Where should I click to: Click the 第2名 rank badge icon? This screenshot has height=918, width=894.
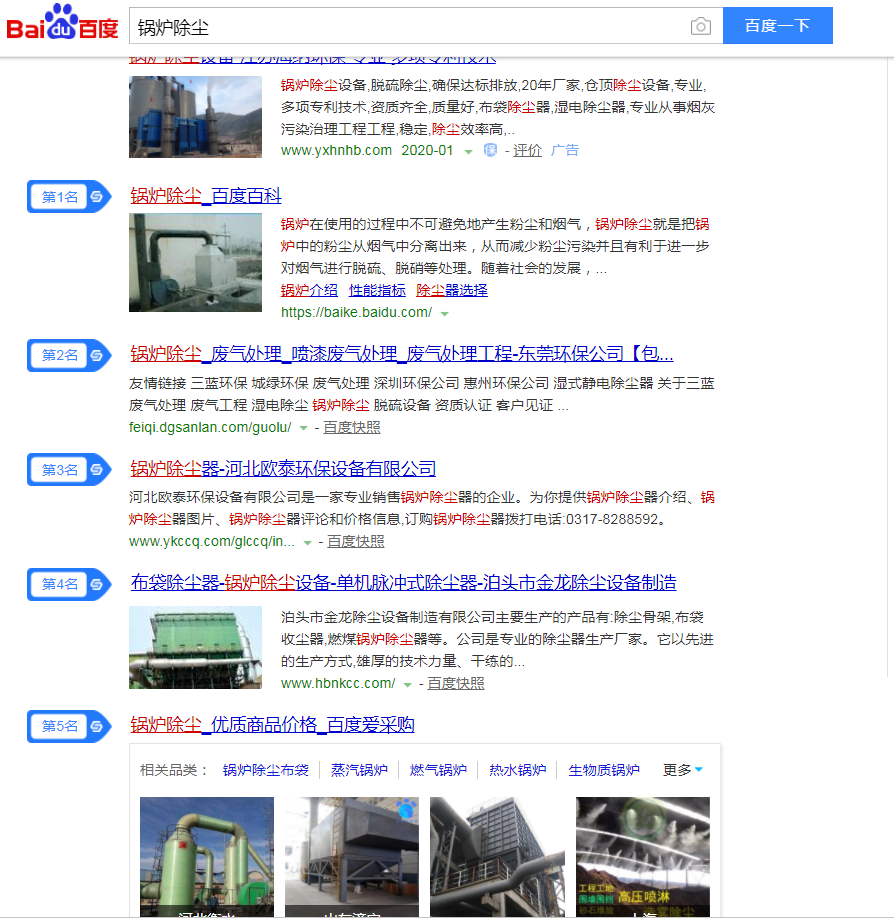[69, 355]
